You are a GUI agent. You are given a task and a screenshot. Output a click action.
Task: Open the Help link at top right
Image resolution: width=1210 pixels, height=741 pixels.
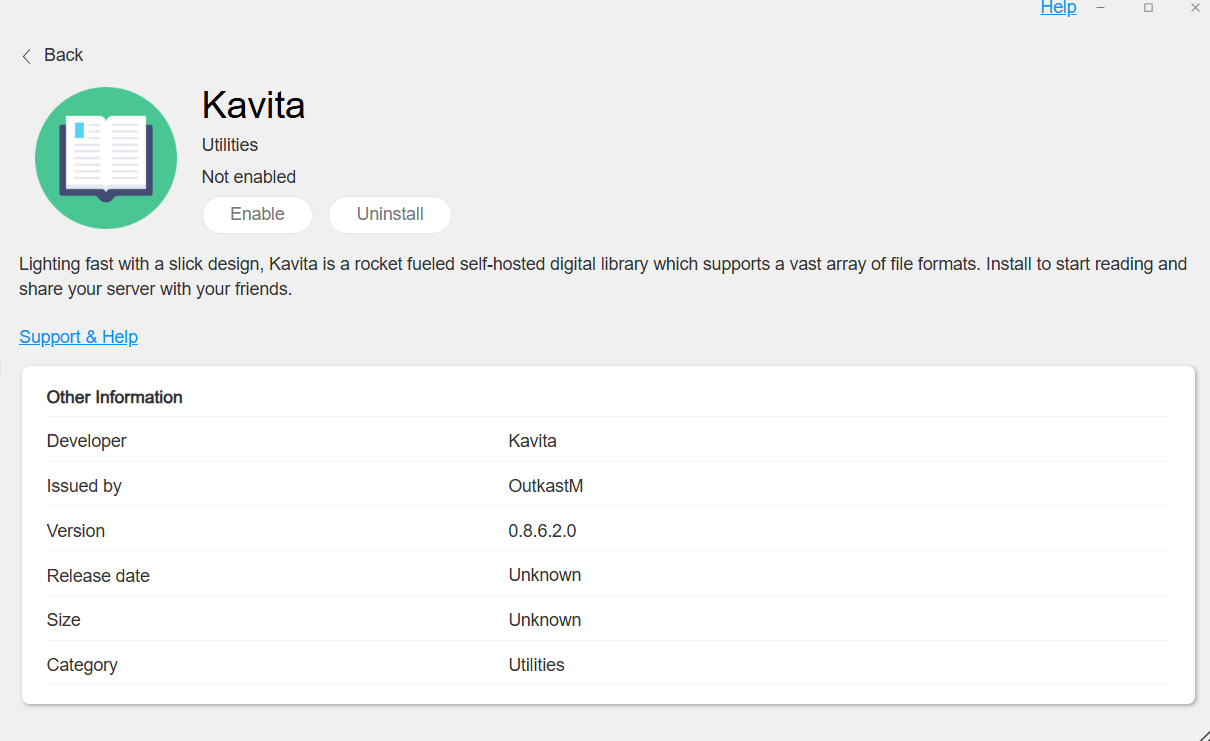pyautogui.click(x=1058, y=8)
